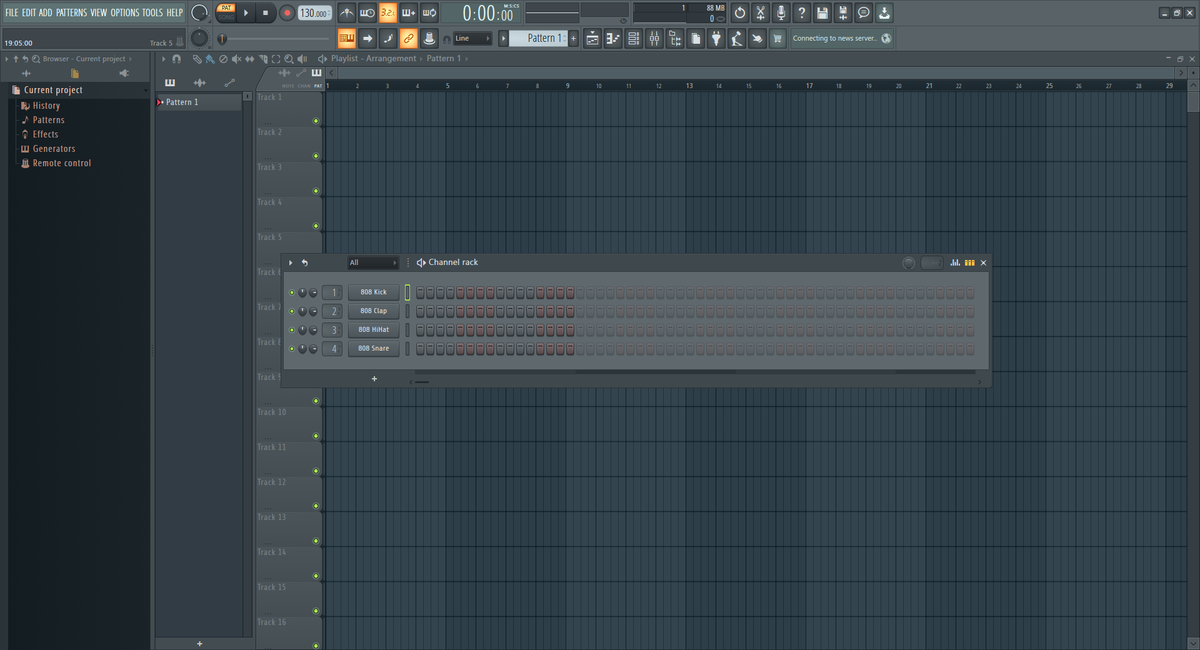Open the speech bubble info icon
Viewport: 1200px width, 650px height.
[863, 13]
